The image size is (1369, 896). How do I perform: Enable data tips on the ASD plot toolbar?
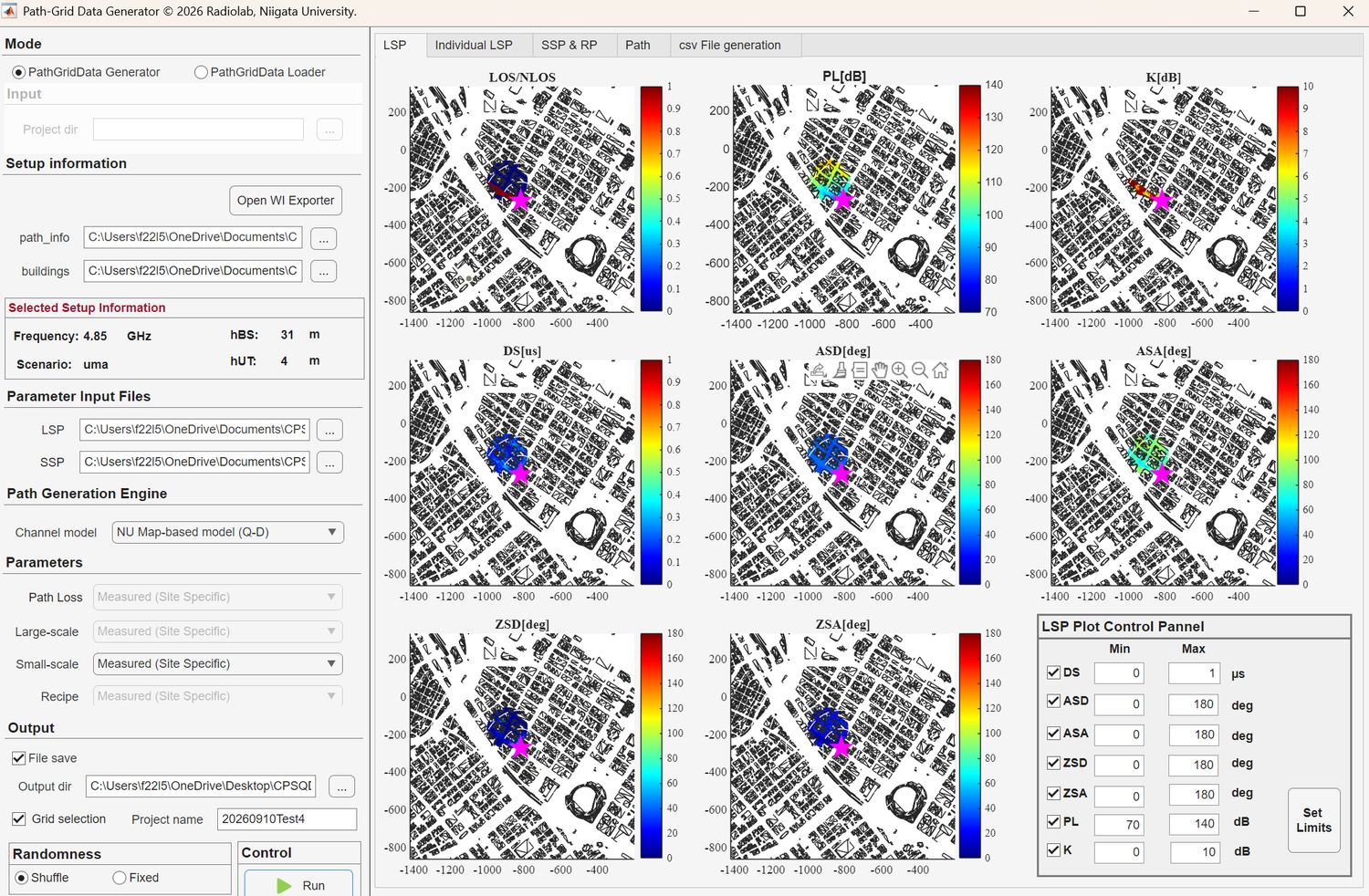pyautogui.click(x=860, y=370)
